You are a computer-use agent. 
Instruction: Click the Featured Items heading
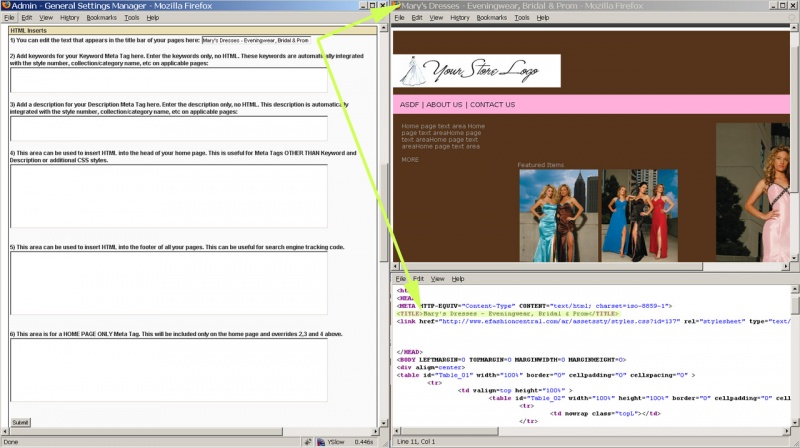click(540, 165)
